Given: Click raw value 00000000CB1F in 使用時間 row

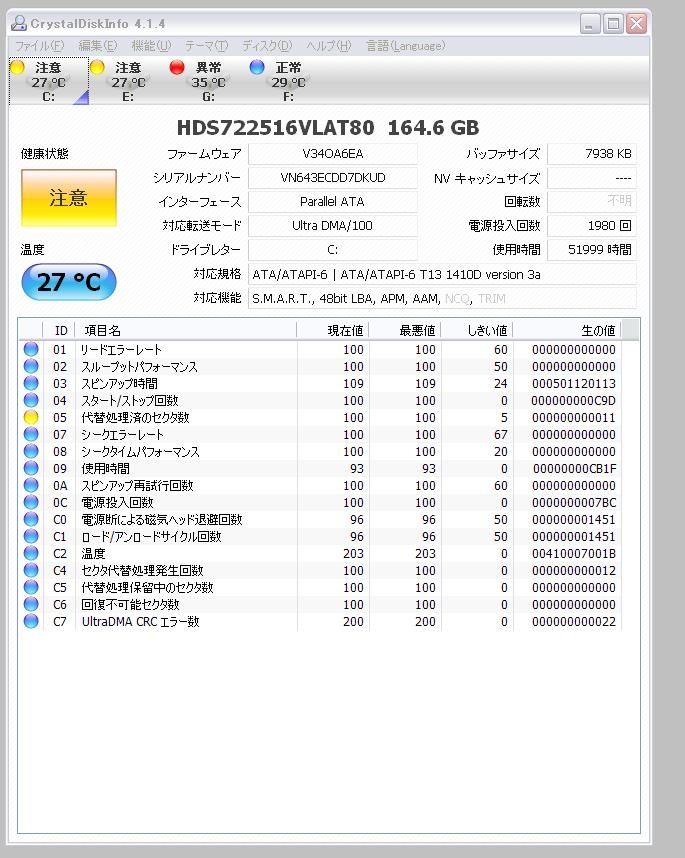Looking at the screenshot, I should click(x=574, y=468).
